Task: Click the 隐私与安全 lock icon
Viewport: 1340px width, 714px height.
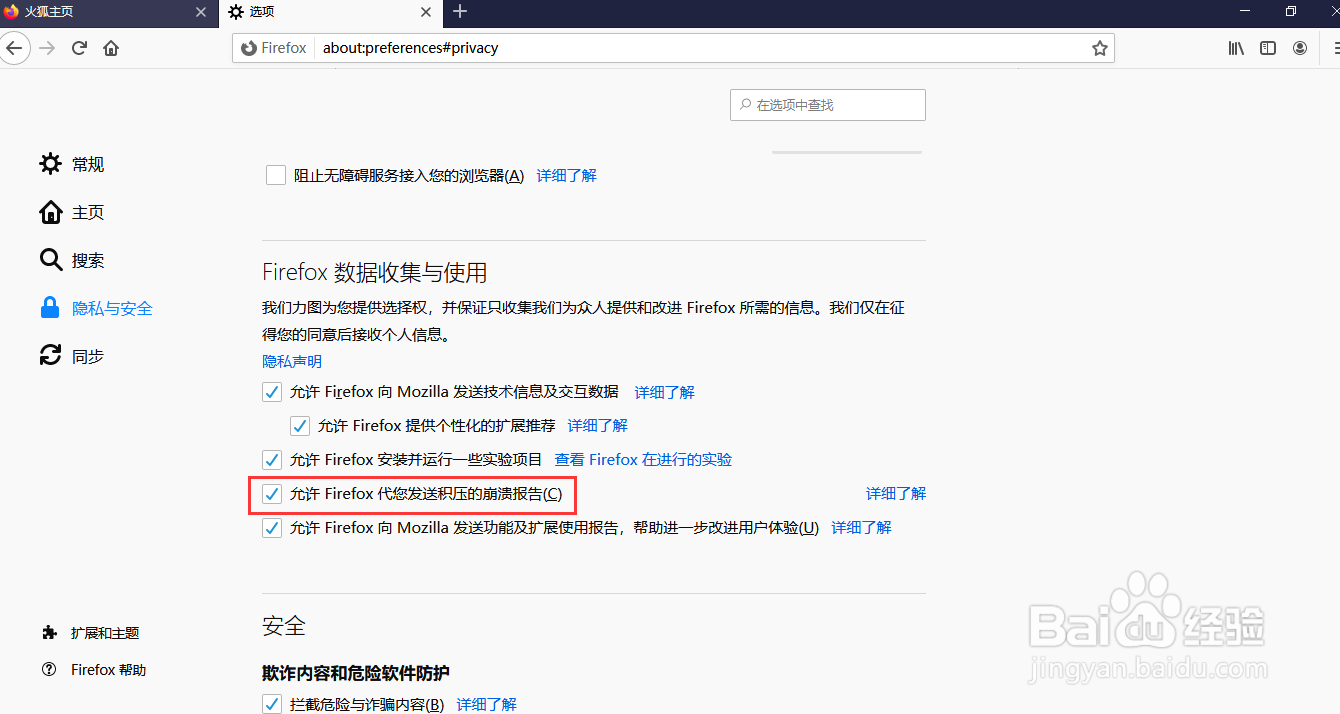Action: (50, 308)
